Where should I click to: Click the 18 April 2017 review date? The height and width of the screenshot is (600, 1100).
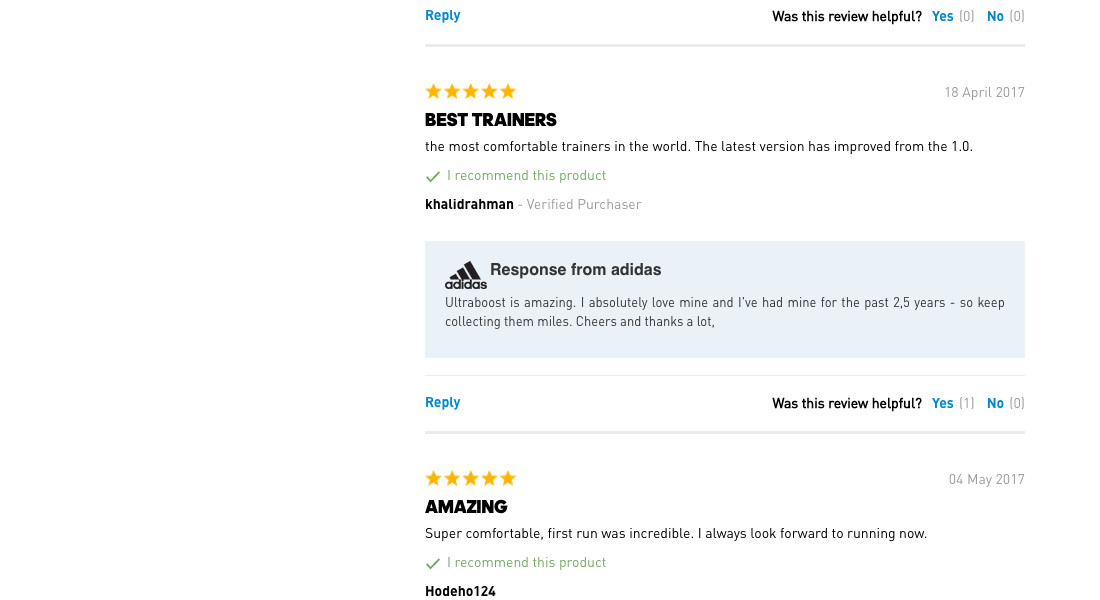coord(984,92)
